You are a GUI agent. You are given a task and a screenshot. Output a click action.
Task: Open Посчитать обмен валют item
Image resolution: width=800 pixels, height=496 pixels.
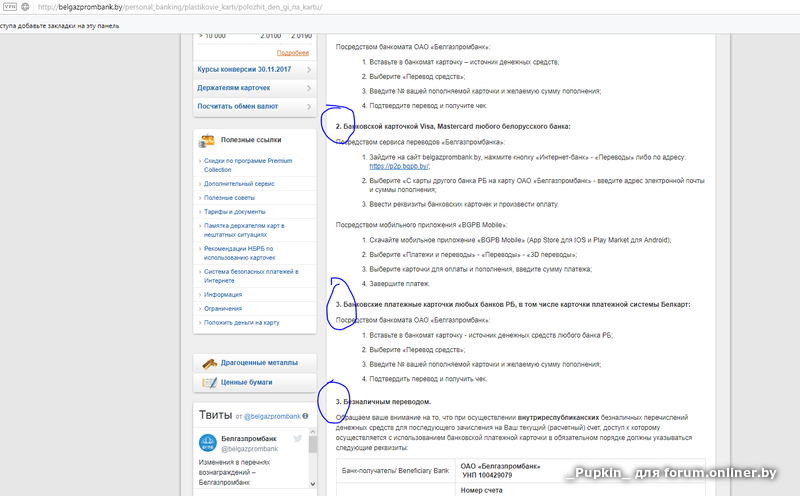pyautogui.click(x=238, y=106)
